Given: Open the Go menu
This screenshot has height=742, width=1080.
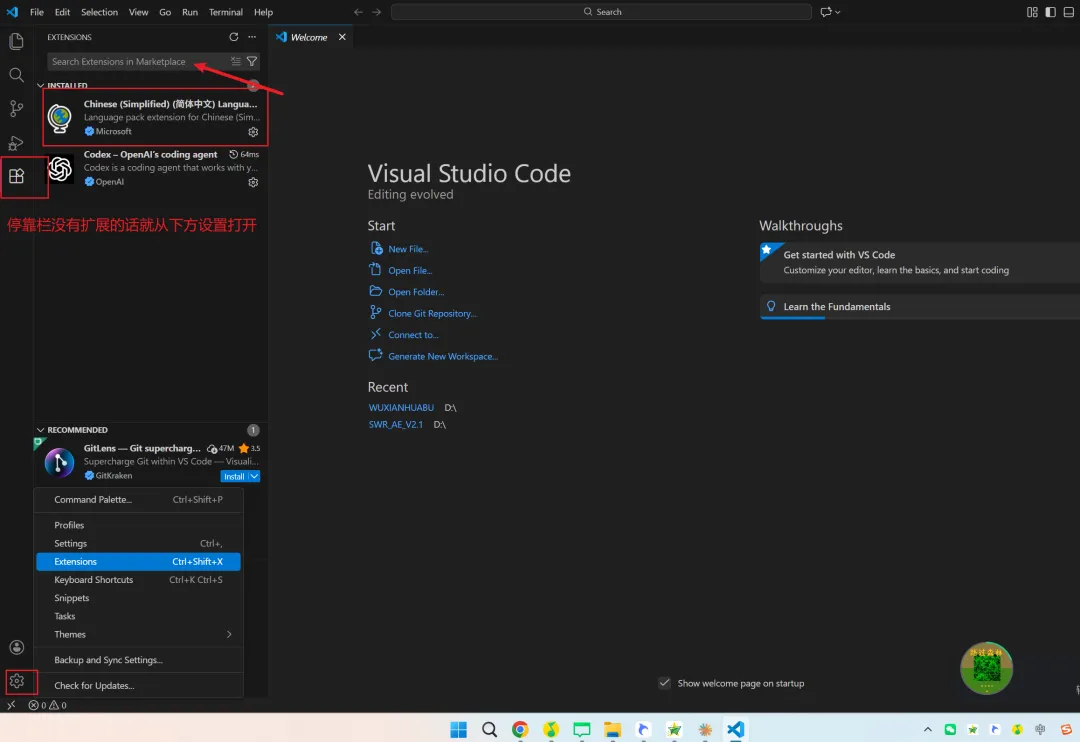Looking at the screenshot, I should point(165,12).
